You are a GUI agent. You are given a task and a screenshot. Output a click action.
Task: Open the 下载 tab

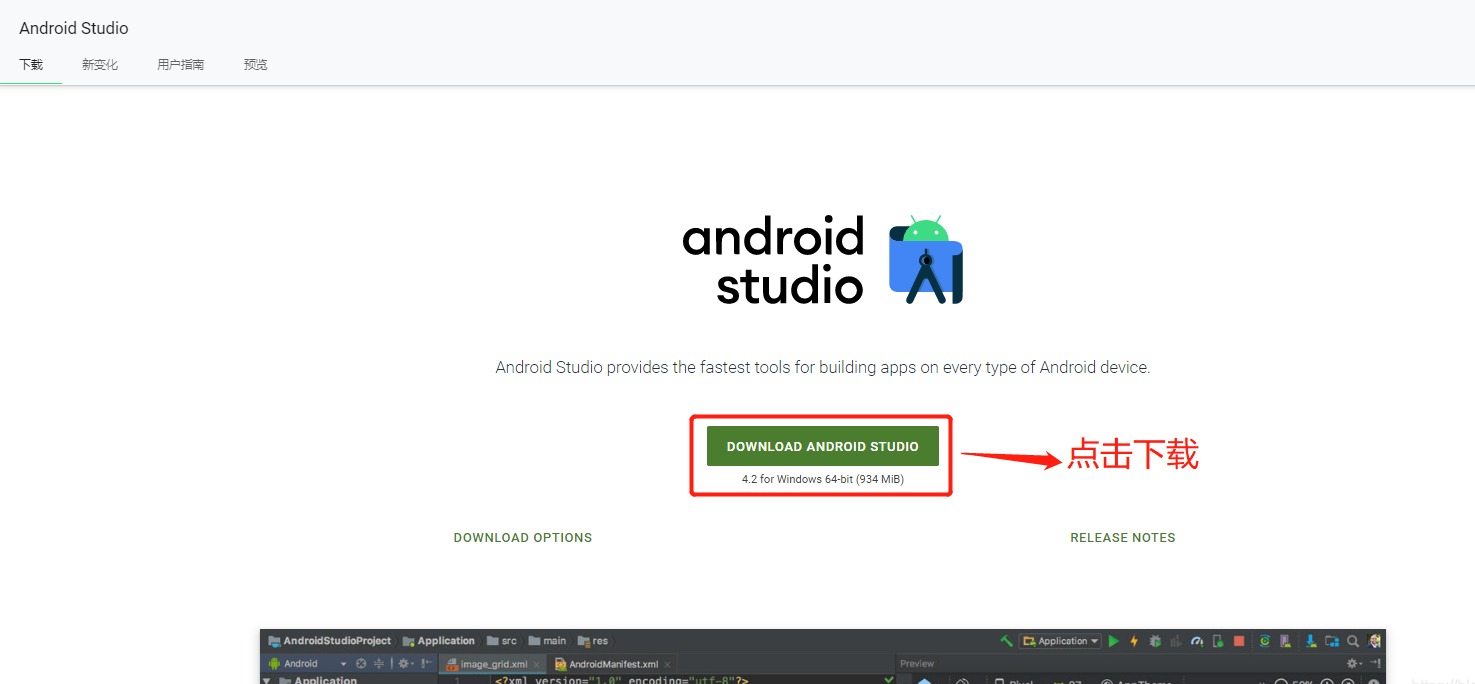(31, 64)
